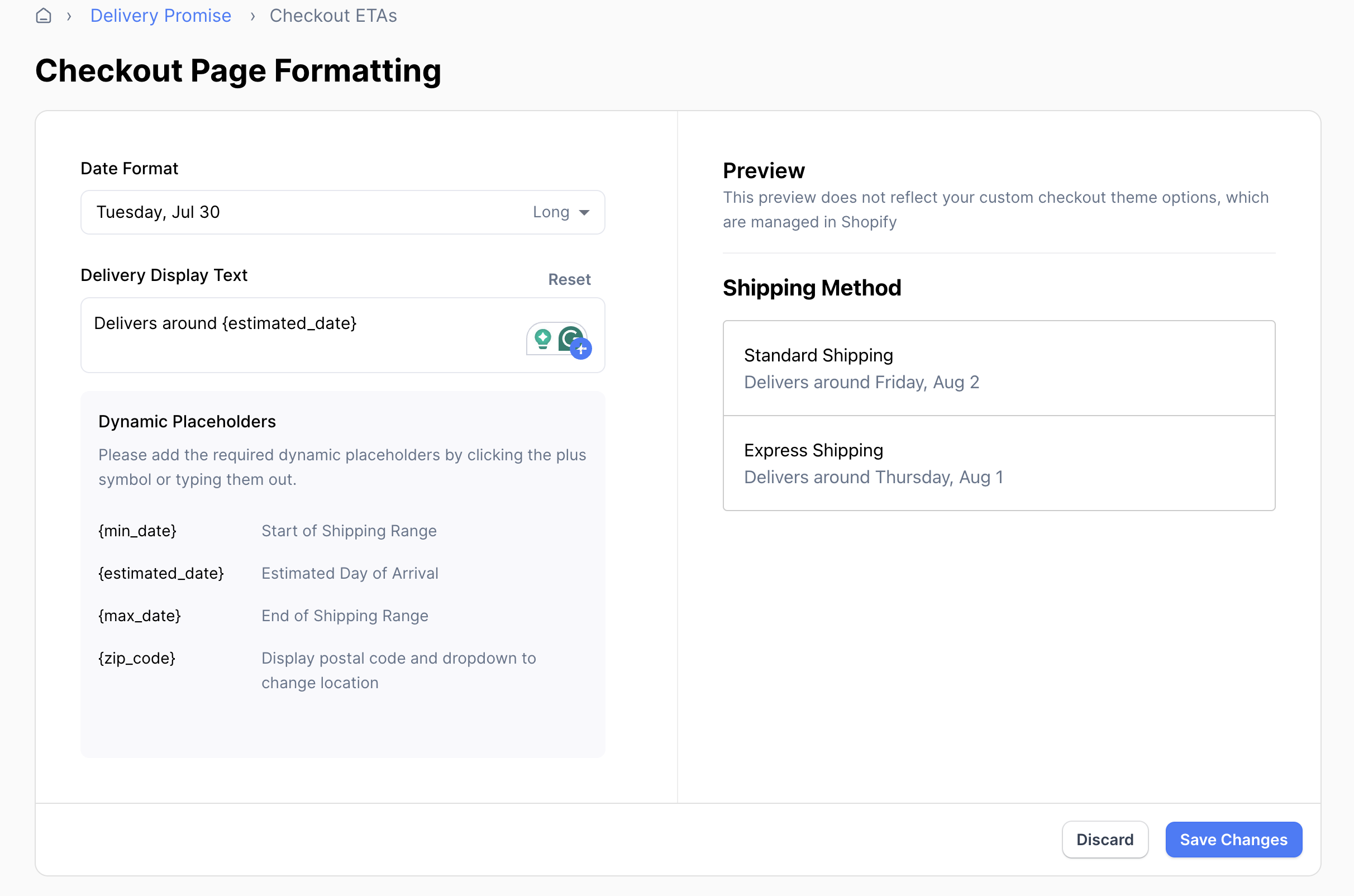Click the blue plus placeholder icon
Image resolution: width=1354 pixels, height=896 pixels.
581,349
